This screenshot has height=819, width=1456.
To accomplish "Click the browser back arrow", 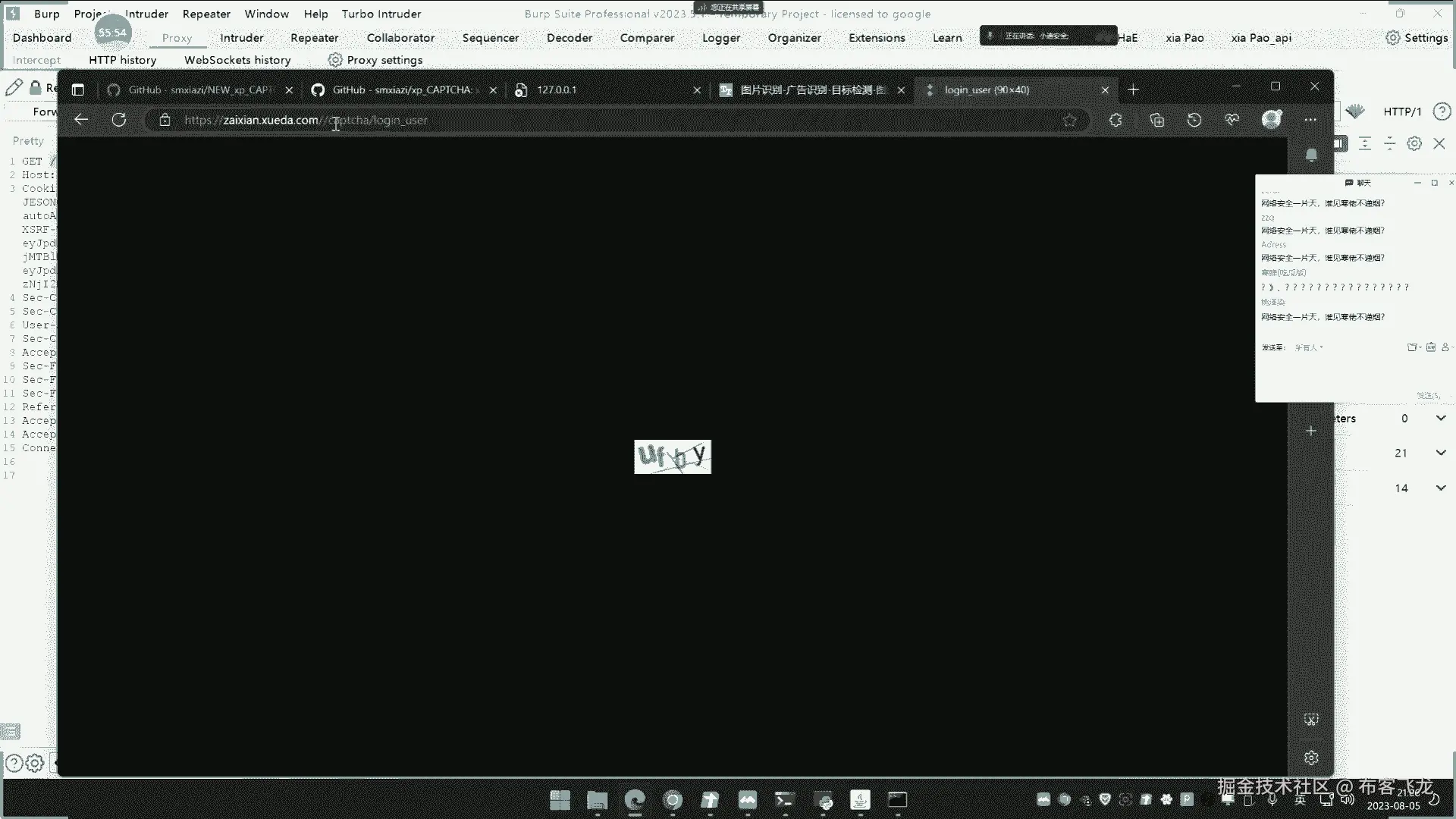I will (81, 120).
